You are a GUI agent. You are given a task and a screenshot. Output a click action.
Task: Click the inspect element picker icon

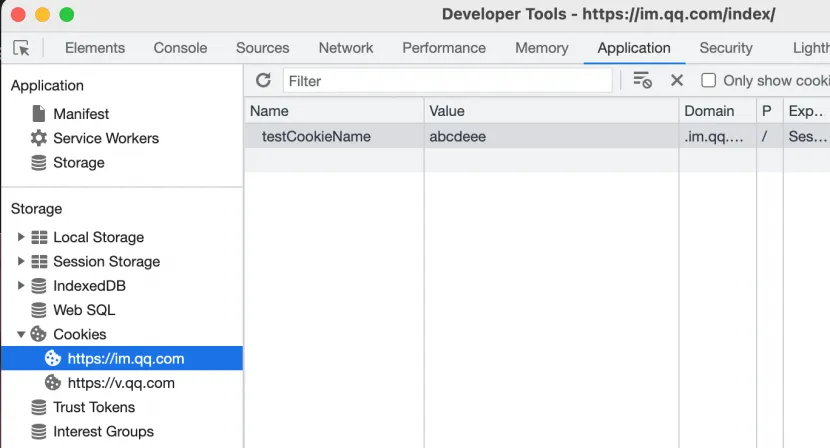(21, 48)
